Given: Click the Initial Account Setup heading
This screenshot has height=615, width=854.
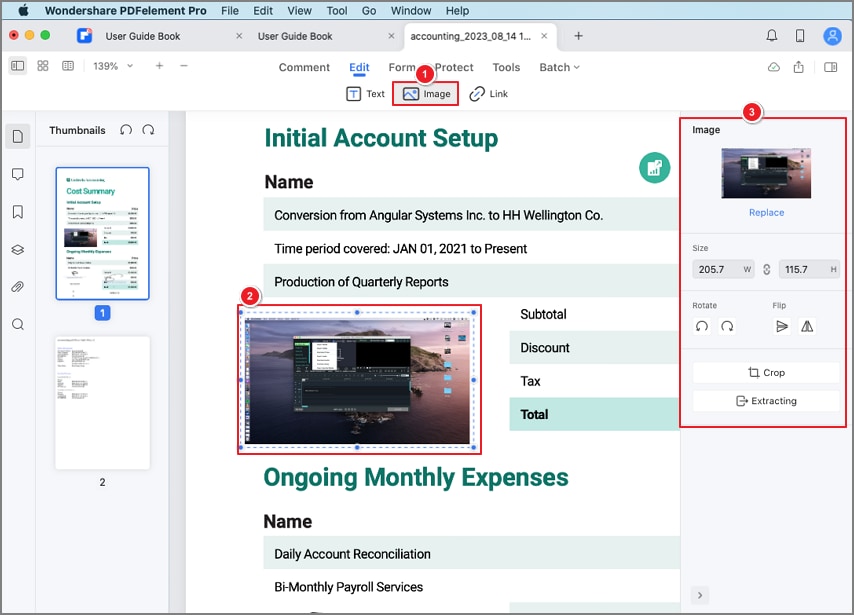Looking at the screenshot, I should tap(381, 138).
